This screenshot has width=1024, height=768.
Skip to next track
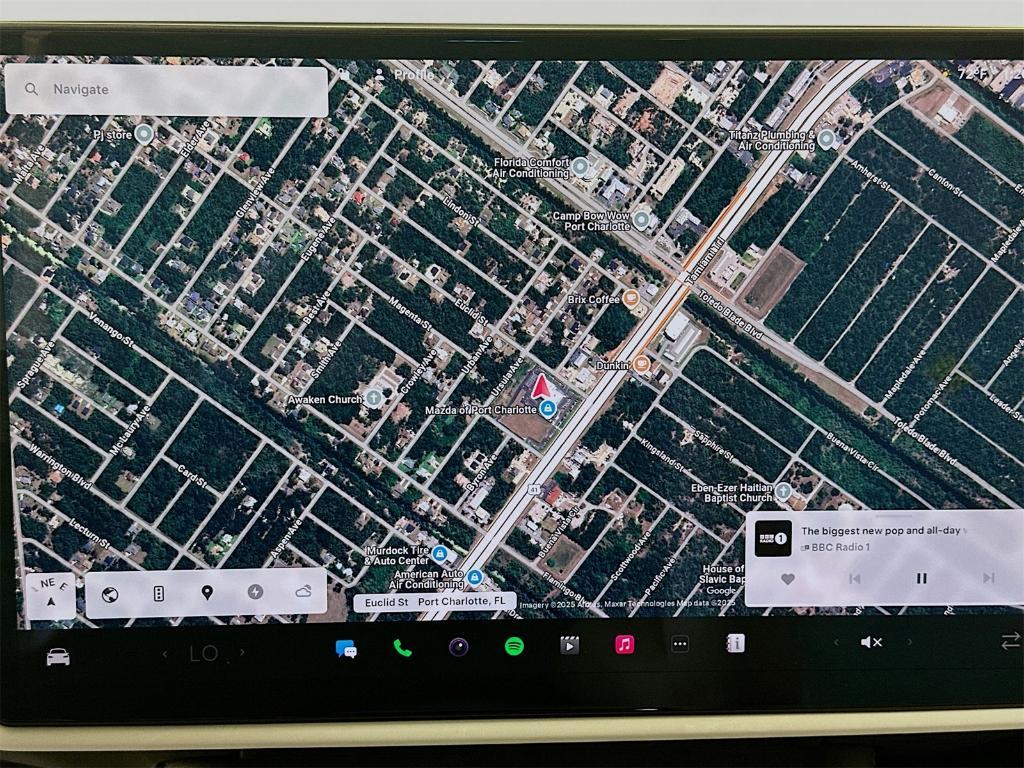tap(989, 578)
